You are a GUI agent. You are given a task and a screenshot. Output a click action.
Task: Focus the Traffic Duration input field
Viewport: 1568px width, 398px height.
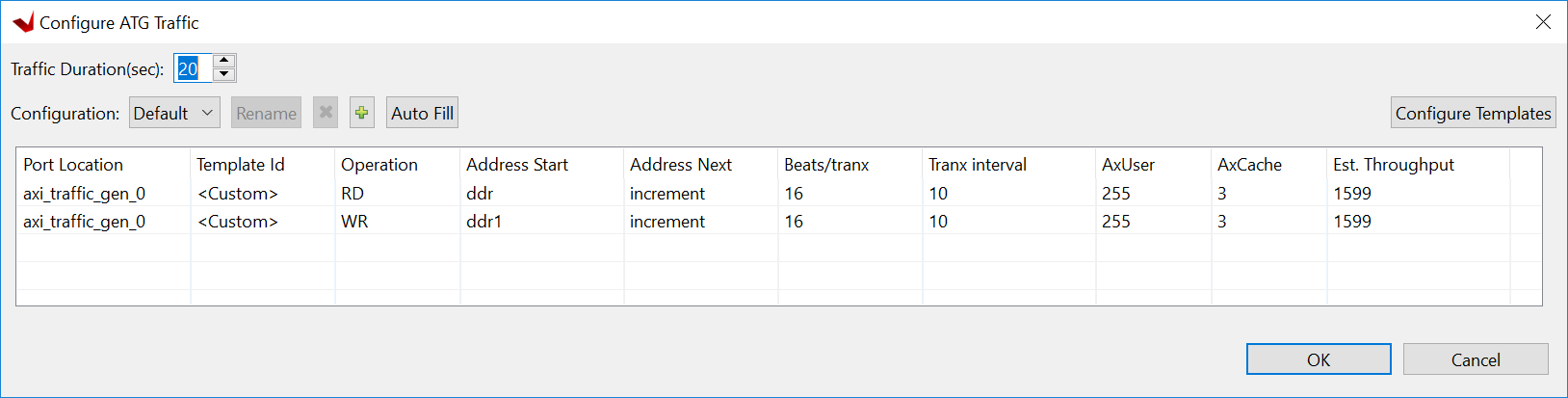193,68
